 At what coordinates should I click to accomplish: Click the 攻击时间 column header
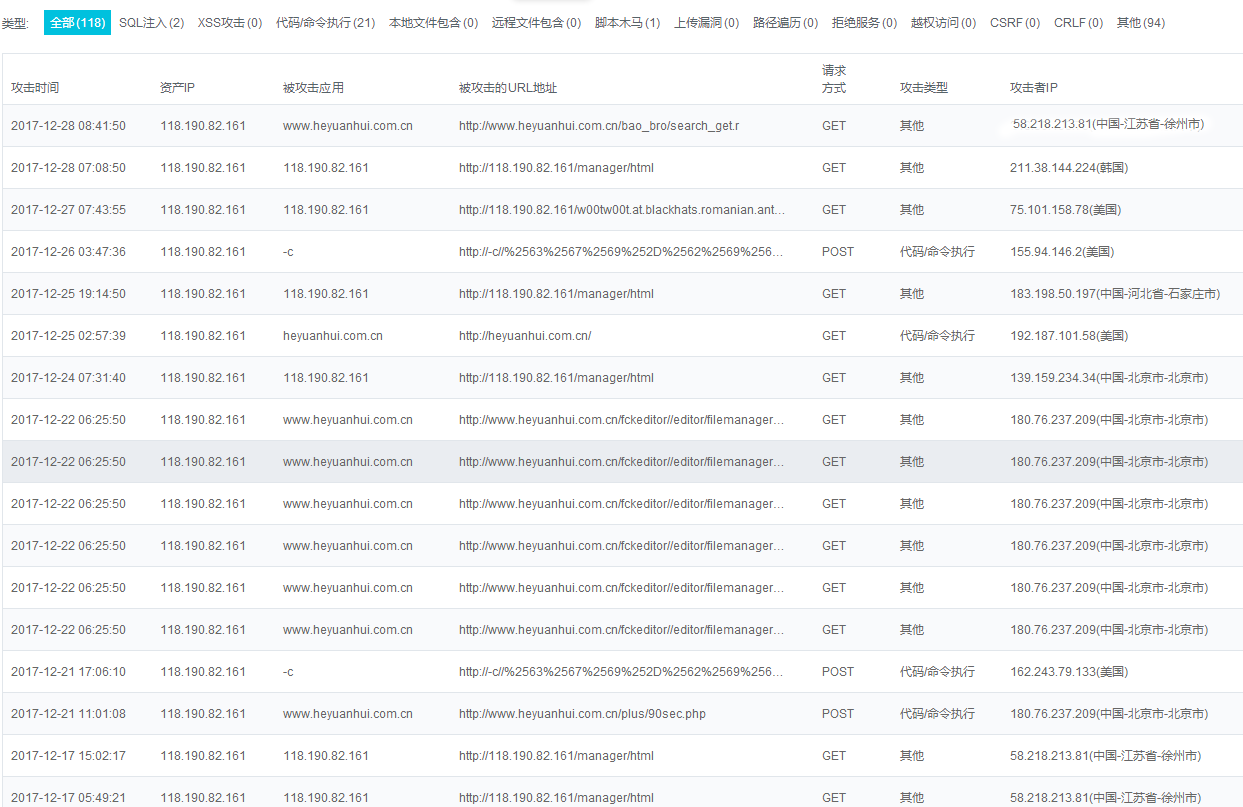click(x=35, y=88)
